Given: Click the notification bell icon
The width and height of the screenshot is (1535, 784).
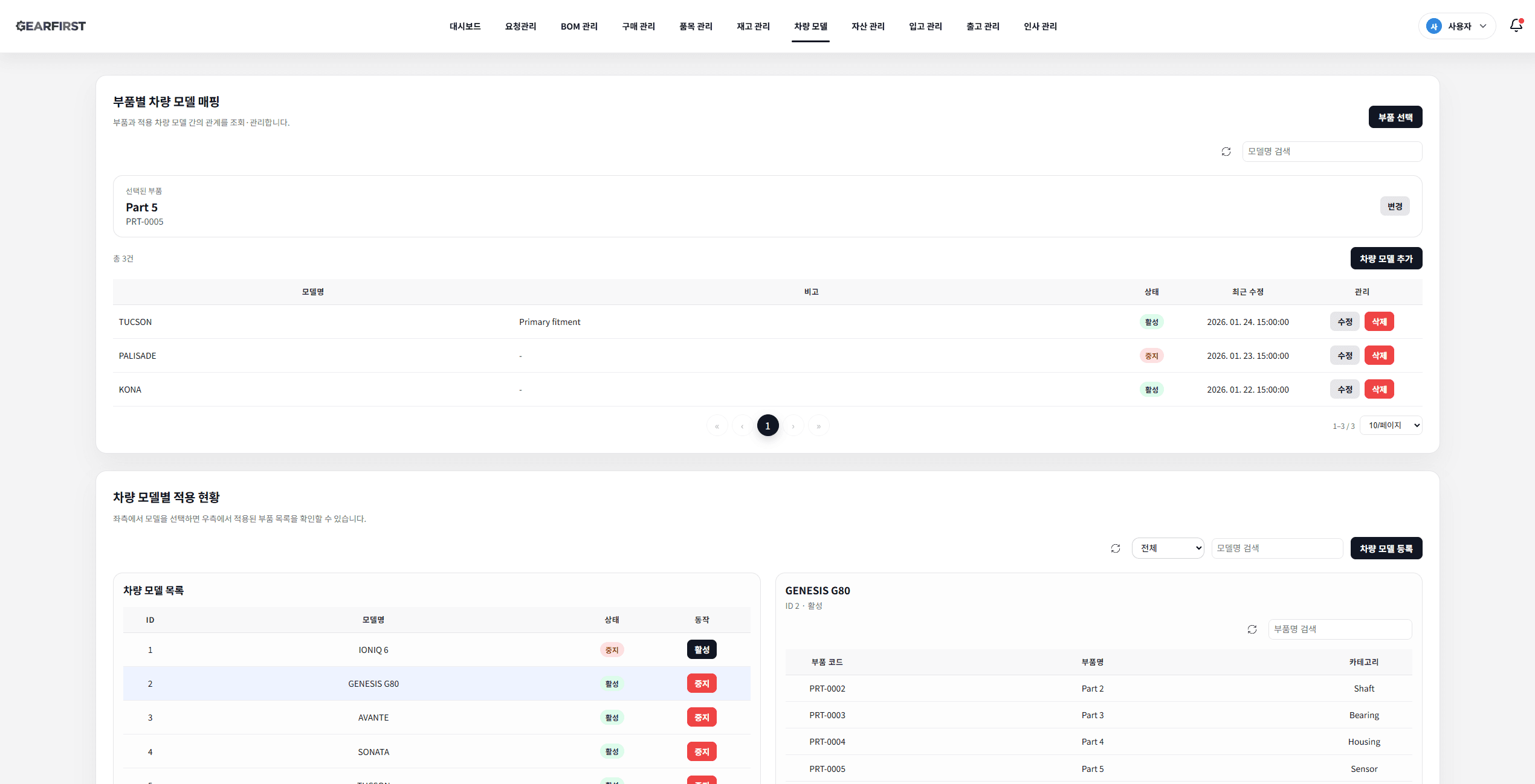Looking at the screenshot, I should [1516, 25].
